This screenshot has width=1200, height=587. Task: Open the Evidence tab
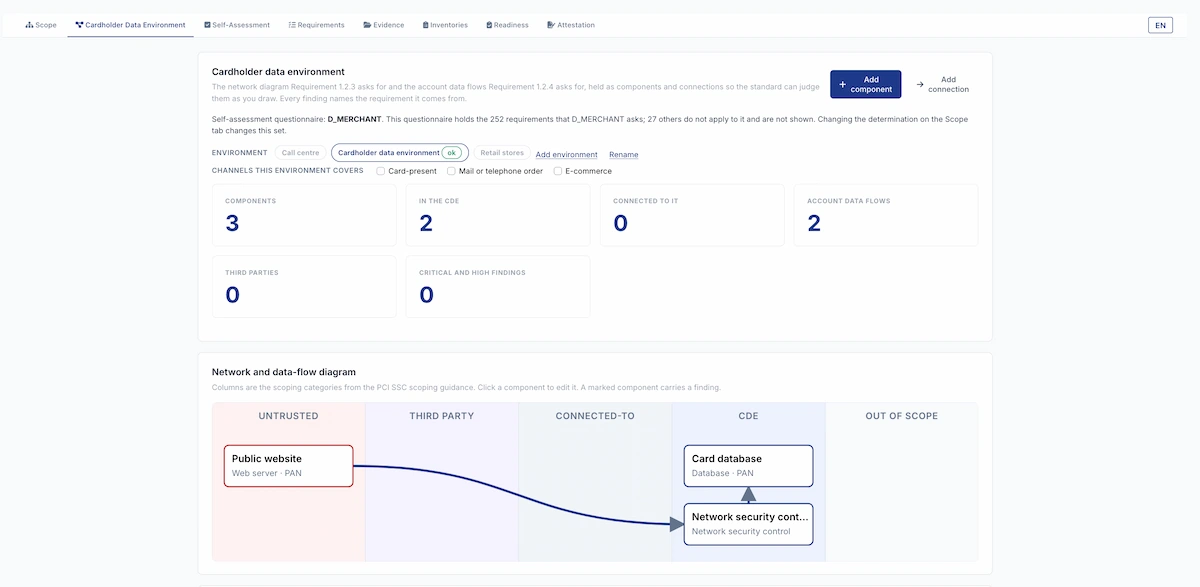tap(384, 25)
